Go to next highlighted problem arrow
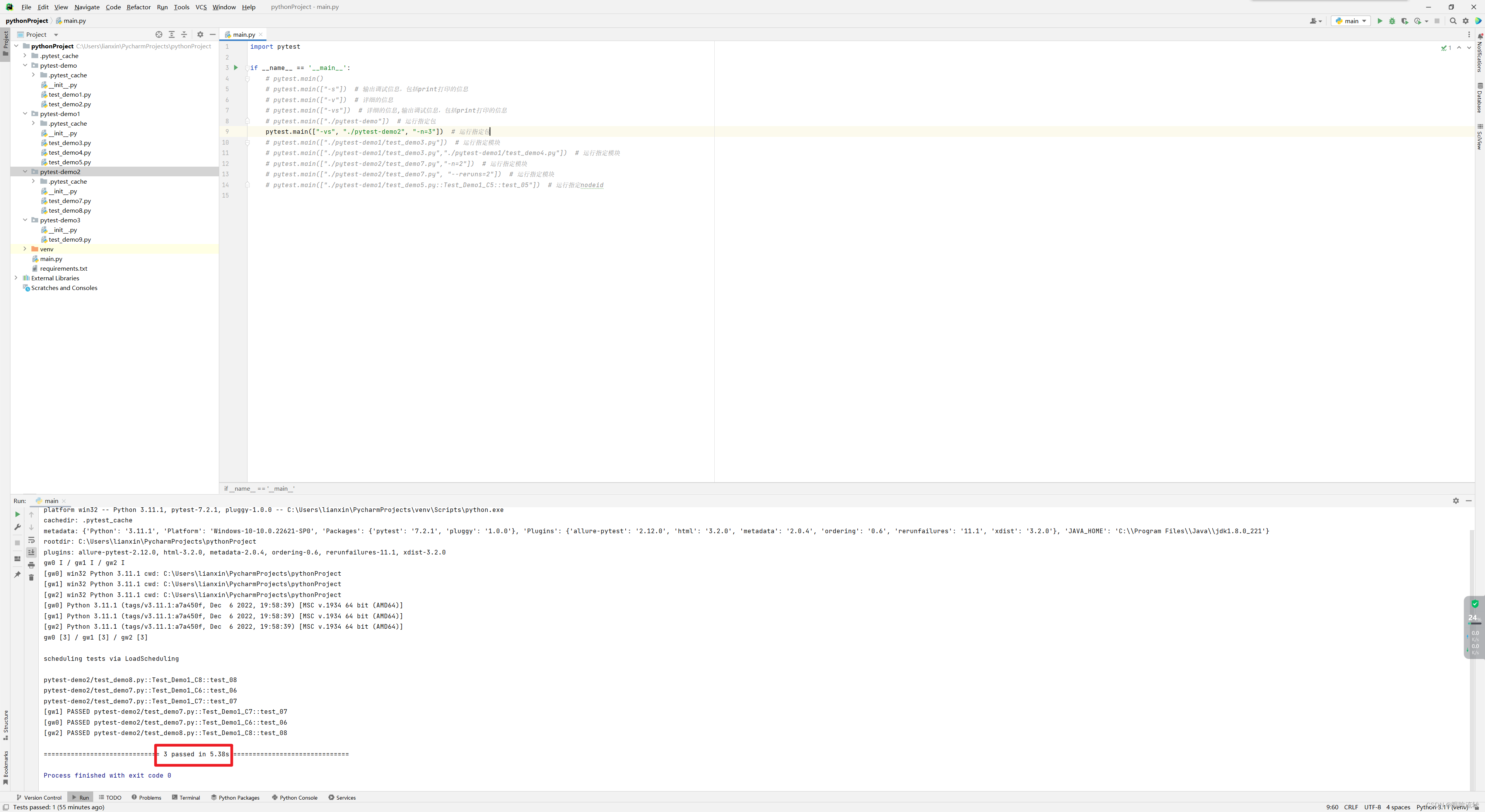The height and width of the screenshot is (812, 1485). [1469, 48]
